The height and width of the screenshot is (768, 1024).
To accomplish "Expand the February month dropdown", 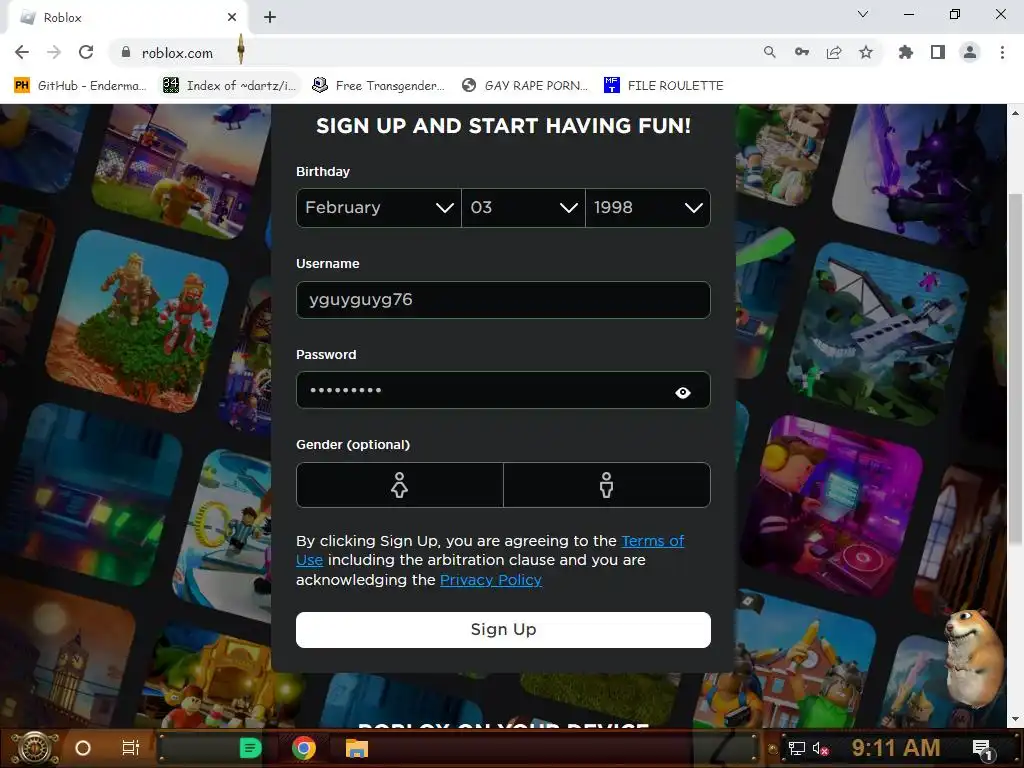I will click(x=379, y=208).
